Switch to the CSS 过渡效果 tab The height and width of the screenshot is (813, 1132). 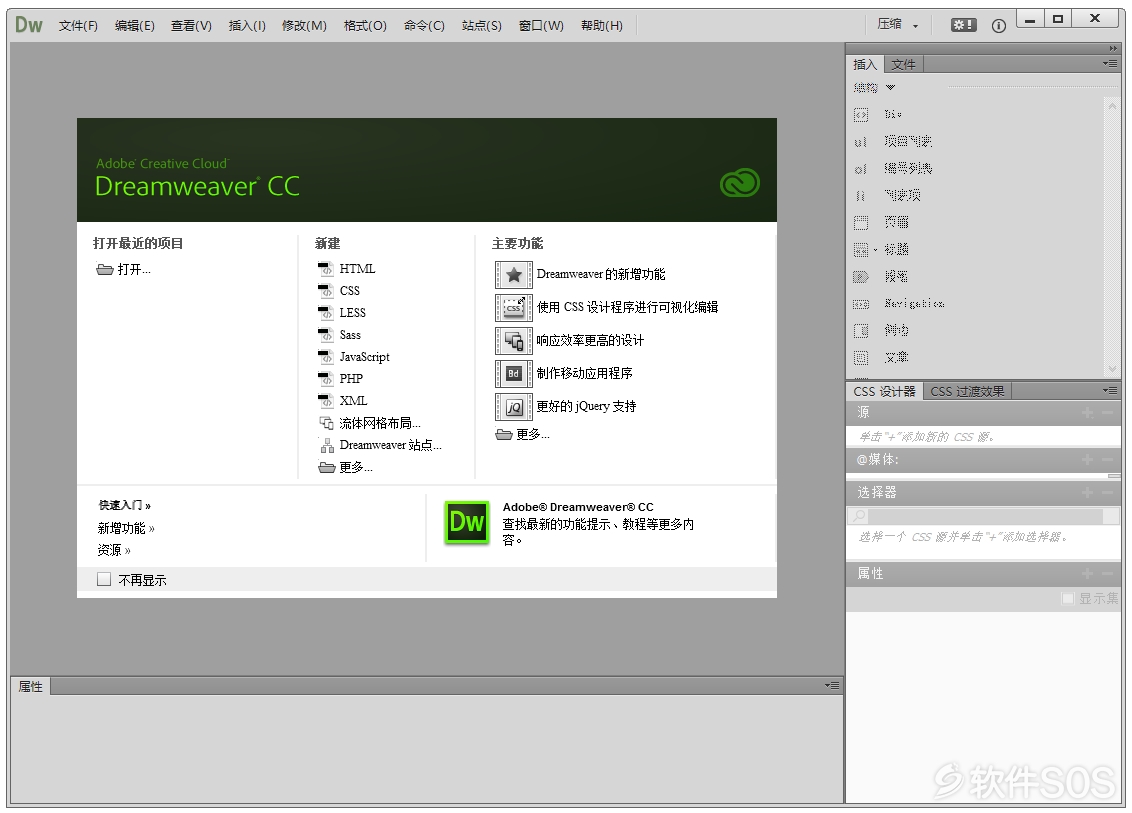click(x=967, y=391)
